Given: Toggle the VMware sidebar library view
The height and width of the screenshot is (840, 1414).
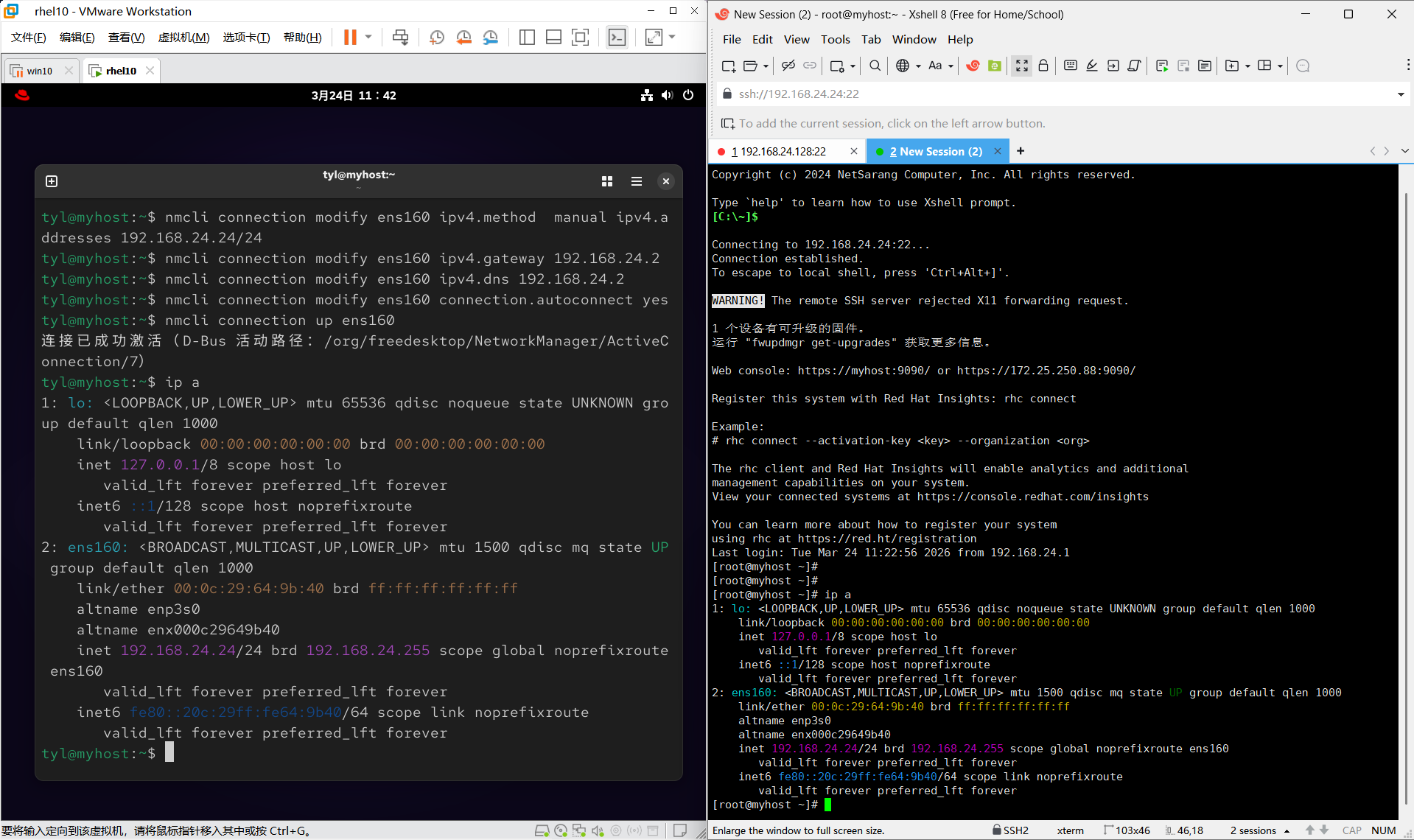Looking at the screenshot, I should (527, 37).
